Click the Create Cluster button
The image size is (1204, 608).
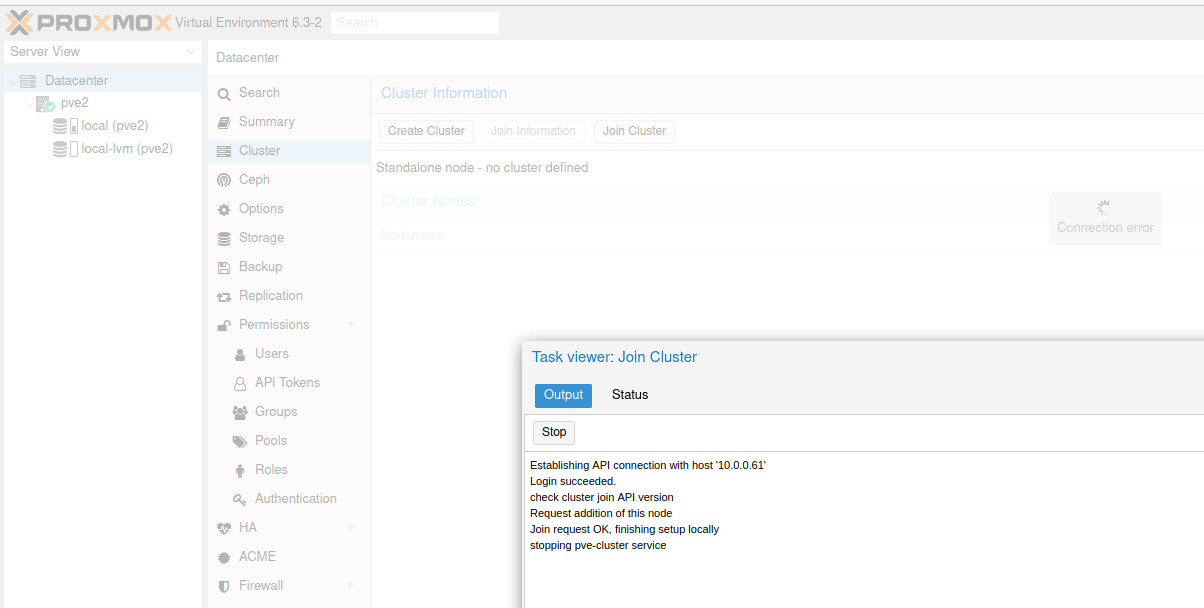426,131
